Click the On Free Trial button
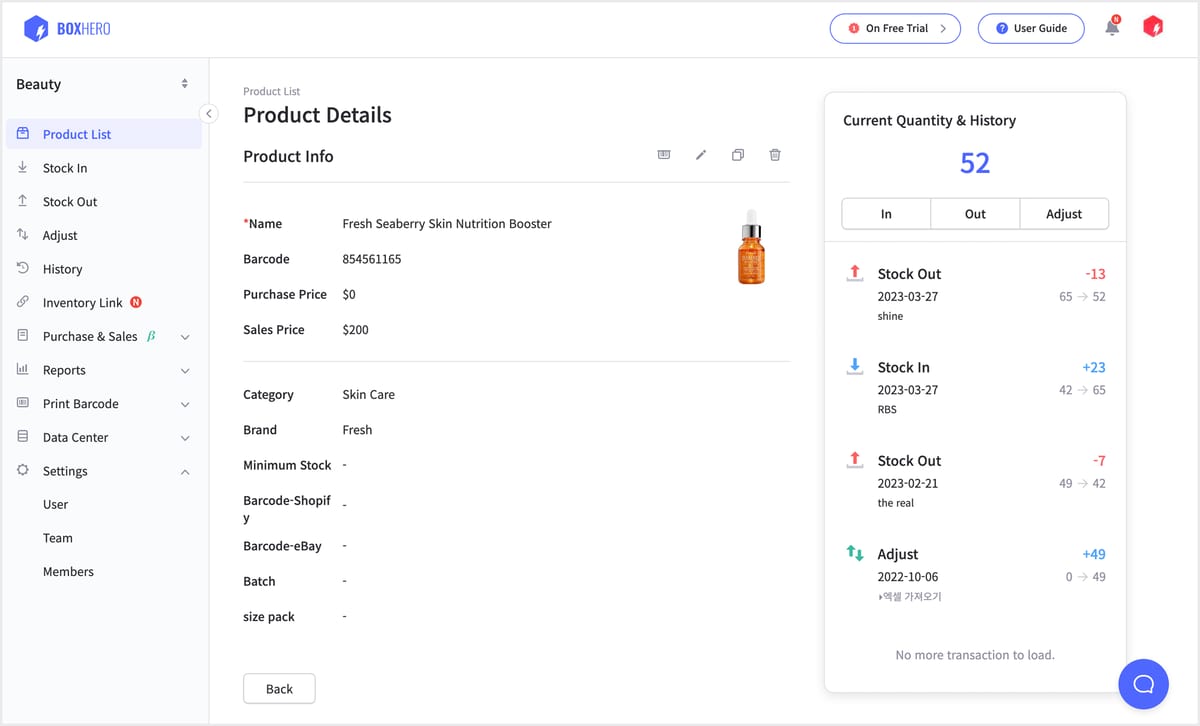This screenshot has height=726, width=1200. click(895, 28)
